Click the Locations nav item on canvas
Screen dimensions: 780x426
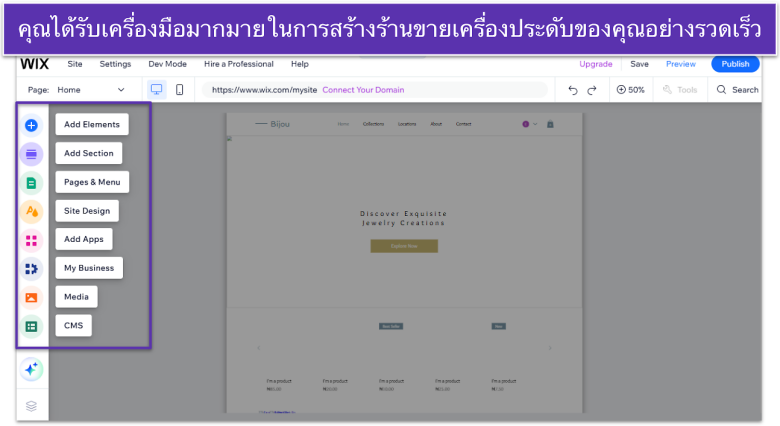pyautogui.click(x=407, y=124)
